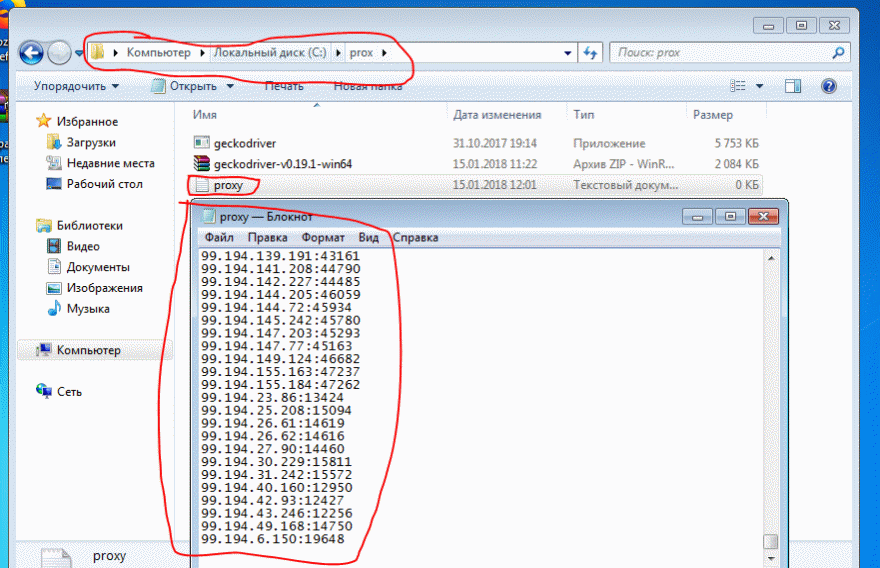Click Новая папка in the toolbar
Image resolution: width=880 pixels, height=568 pixels.
[x=368, y=86]
